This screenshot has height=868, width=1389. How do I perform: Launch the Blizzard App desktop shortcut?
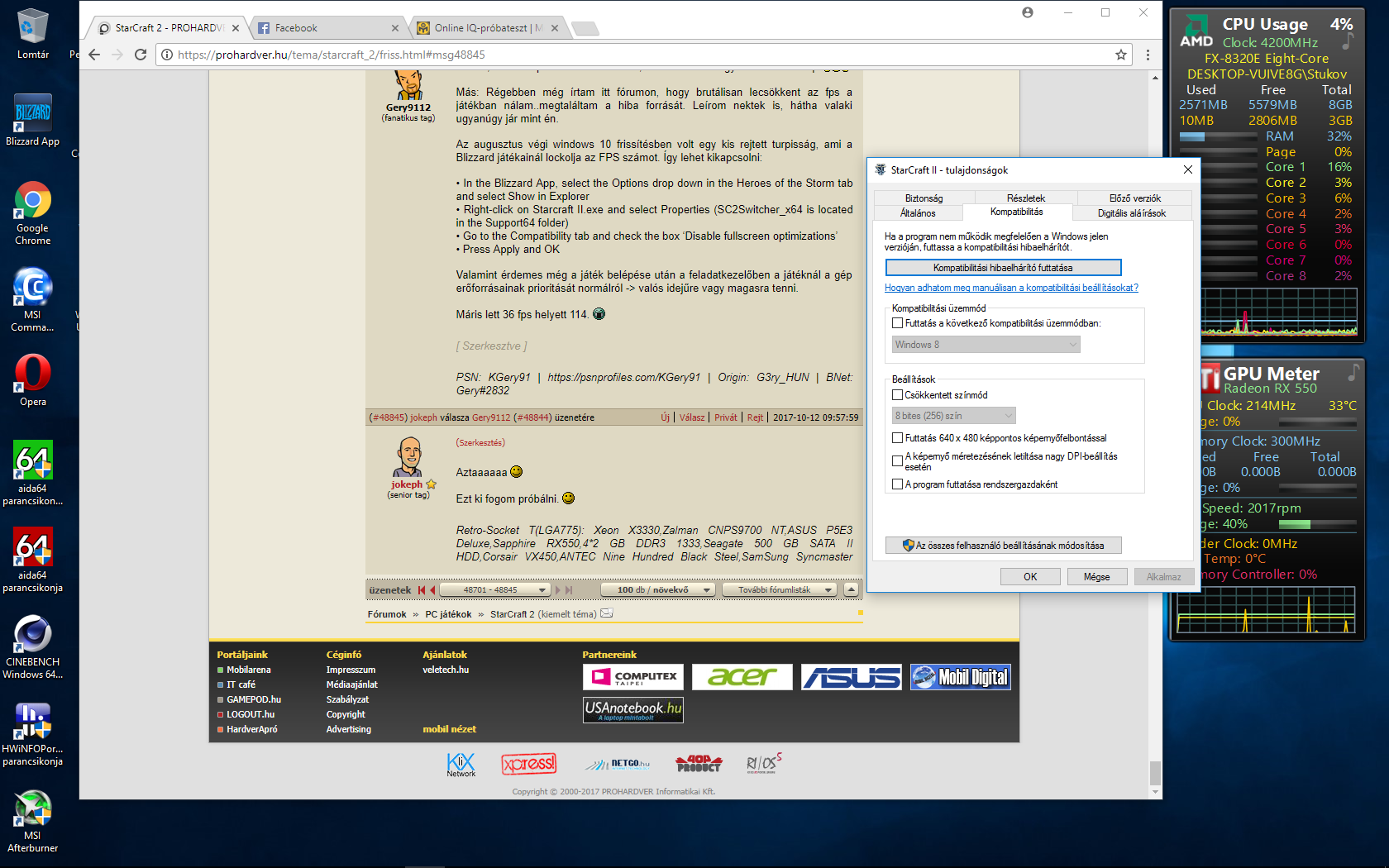pyautogui.click(x=33, y=121)
